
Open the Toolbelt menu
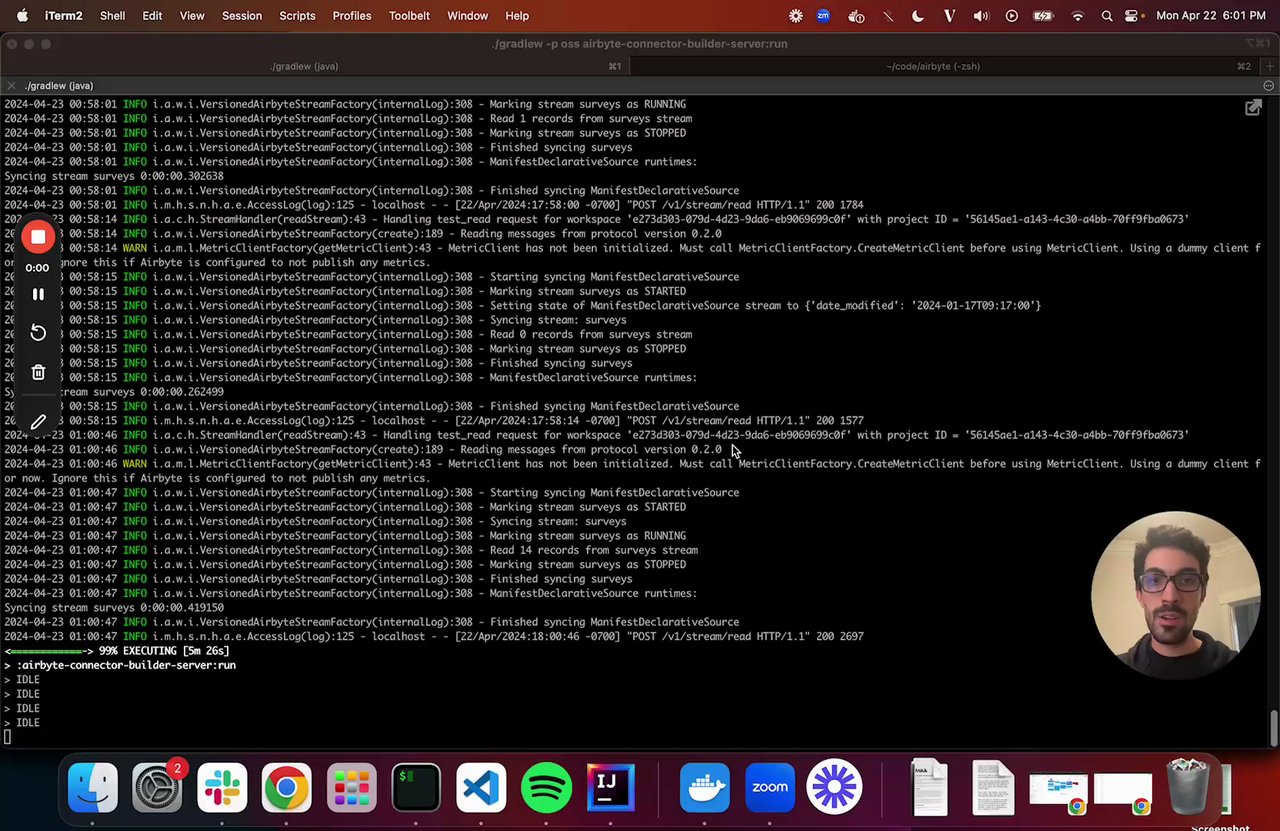[409, 16]
